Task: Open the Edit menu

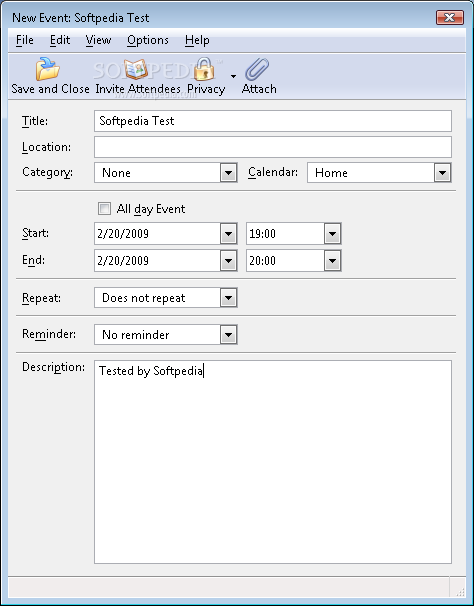Action: 60,40
